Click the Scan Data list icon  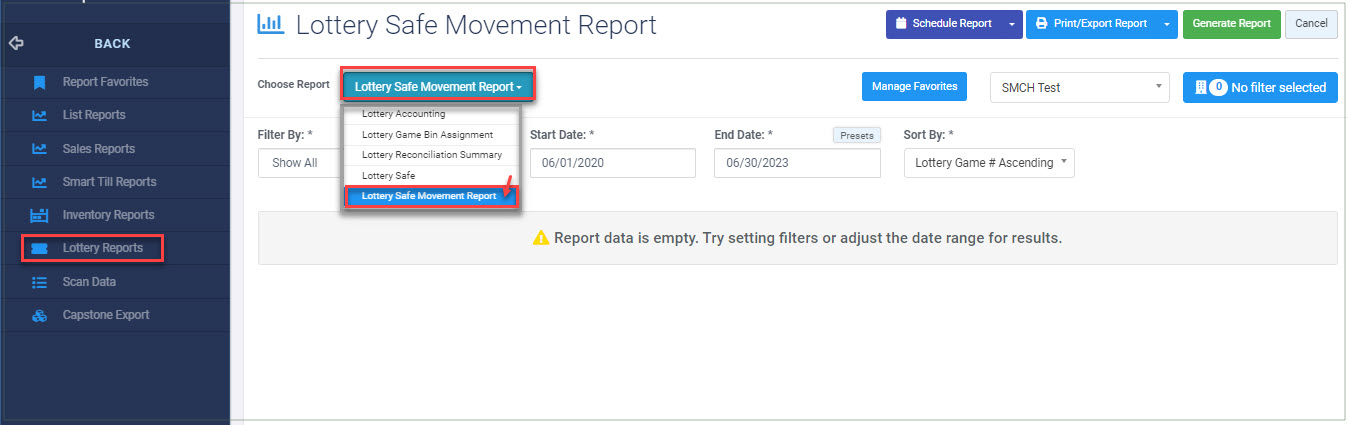click(x=39, y=282)
